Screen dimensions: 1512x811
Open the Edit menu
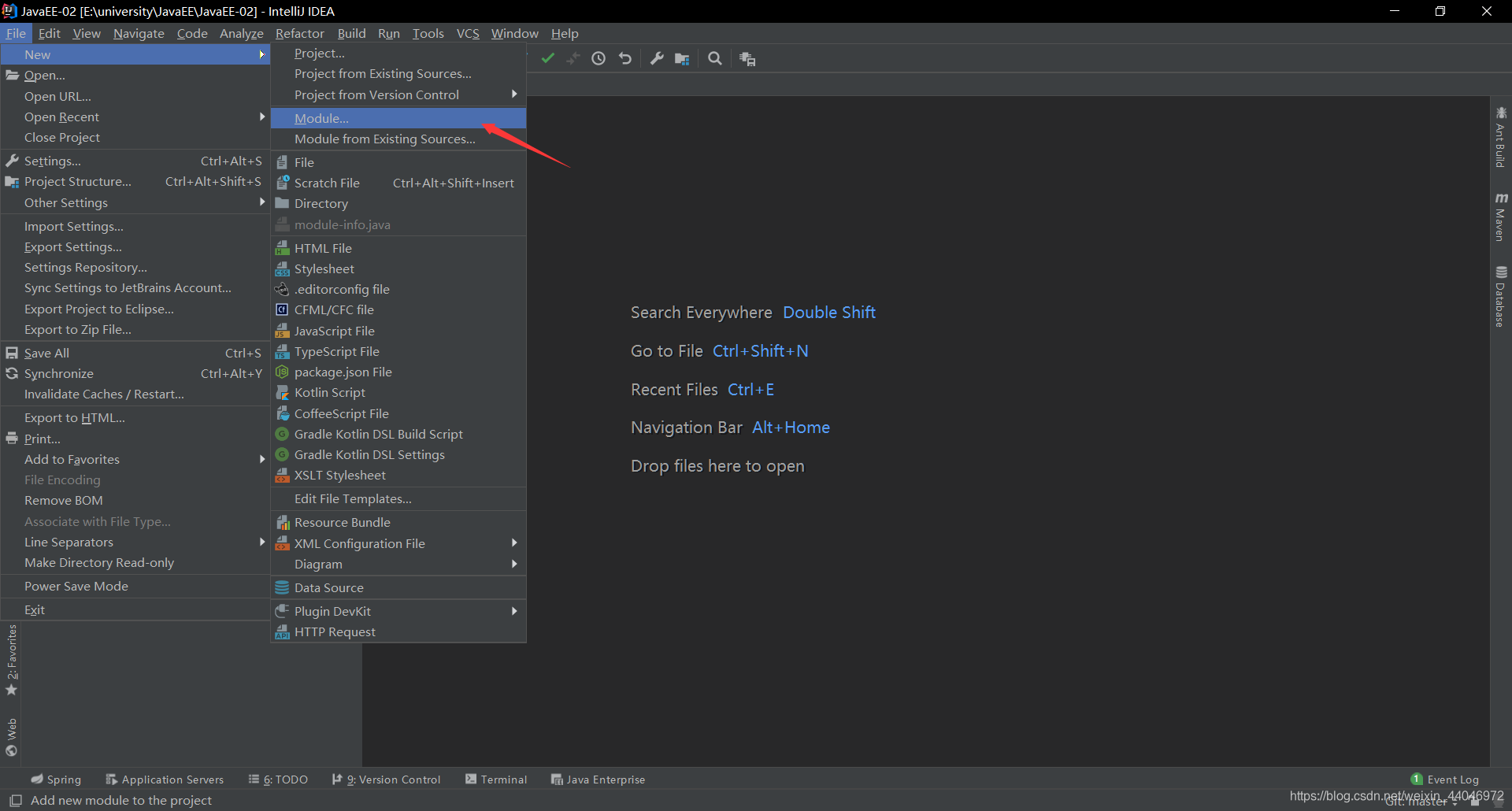point(49,33)
